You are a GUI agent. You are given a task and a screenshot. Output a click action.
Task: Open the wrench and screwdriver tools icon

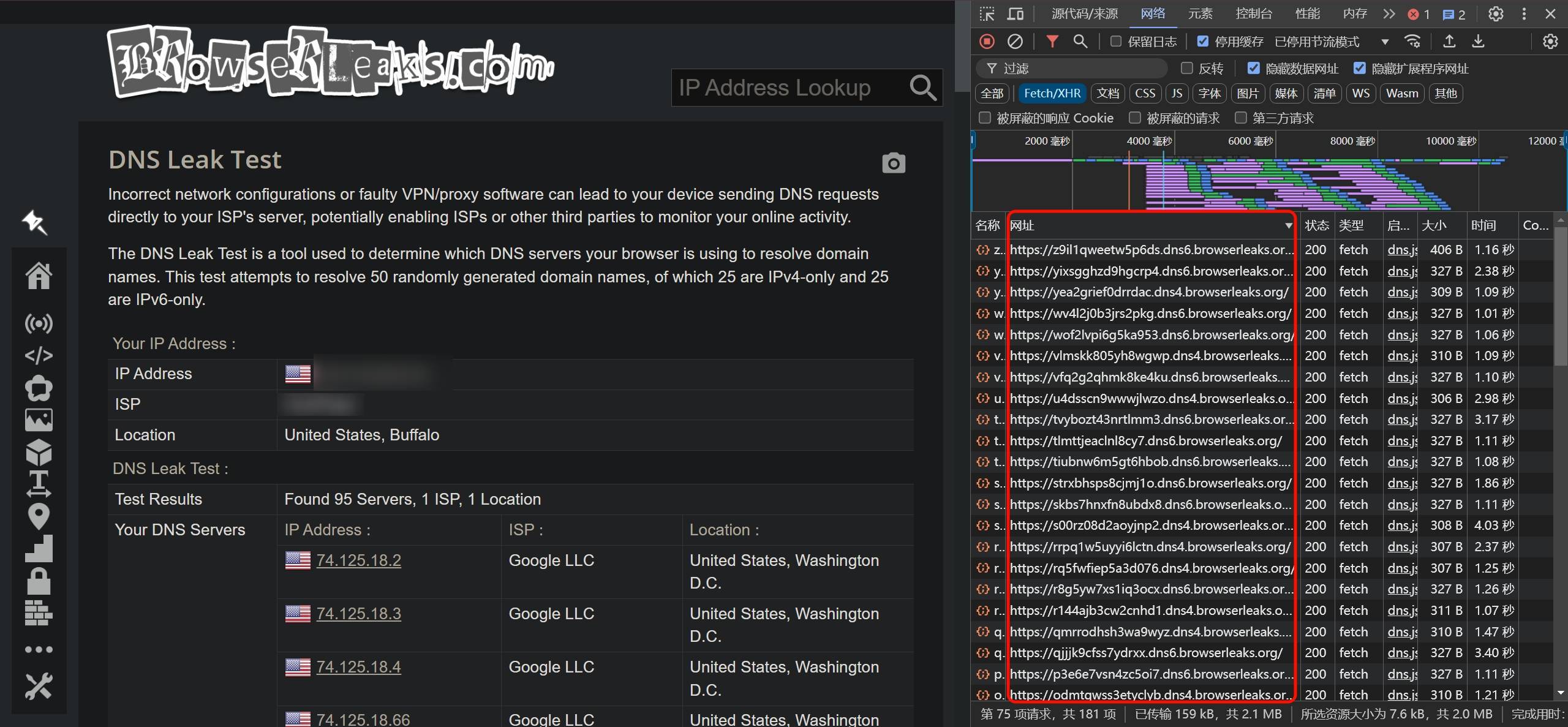point(39,687)
